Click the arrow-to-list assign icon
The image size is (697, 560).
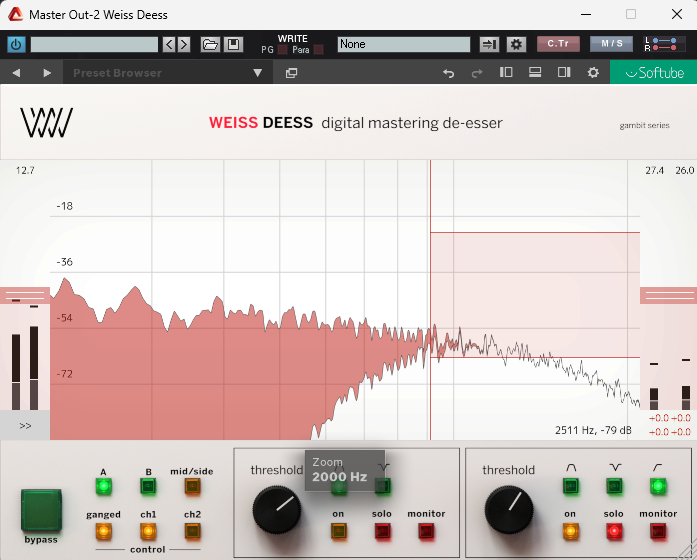(x=489, y=44)
